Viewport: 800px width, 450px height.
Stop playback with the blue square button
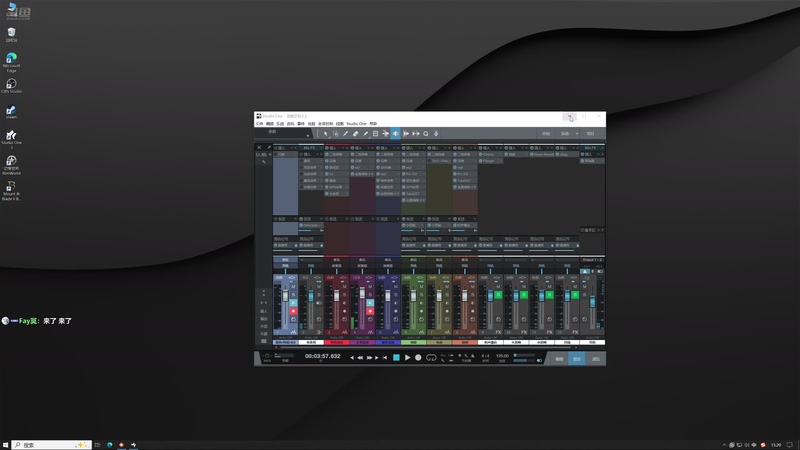pyautogui.click(x=396, y=358)
